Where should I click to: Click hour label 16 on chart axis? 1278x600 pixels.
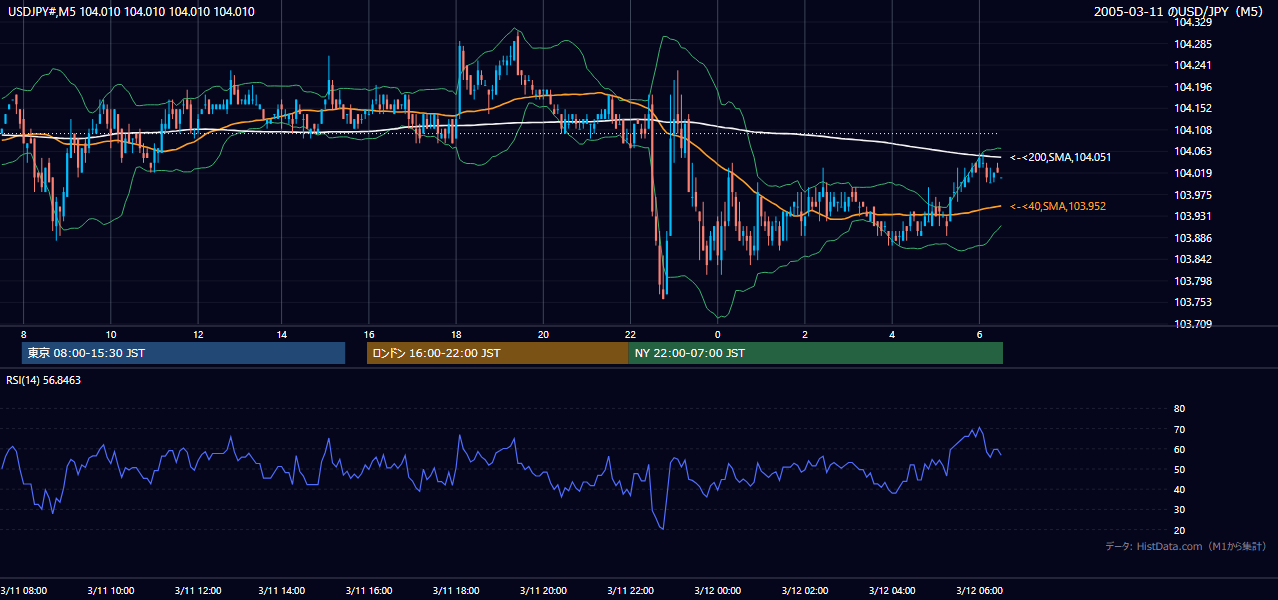369,334
